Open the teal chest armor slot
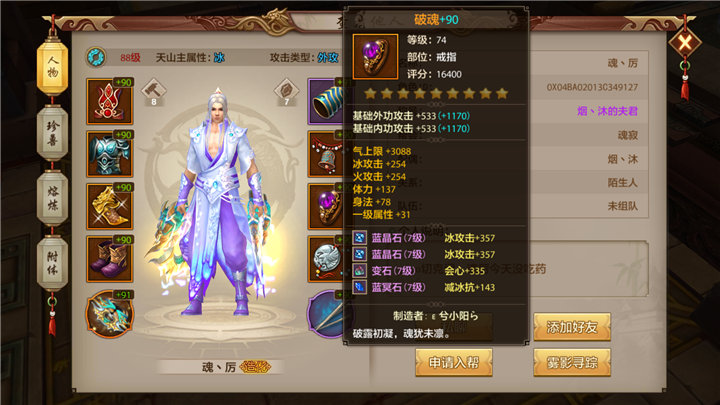Screen dimensions: 720x405 (x=110, y=154)
